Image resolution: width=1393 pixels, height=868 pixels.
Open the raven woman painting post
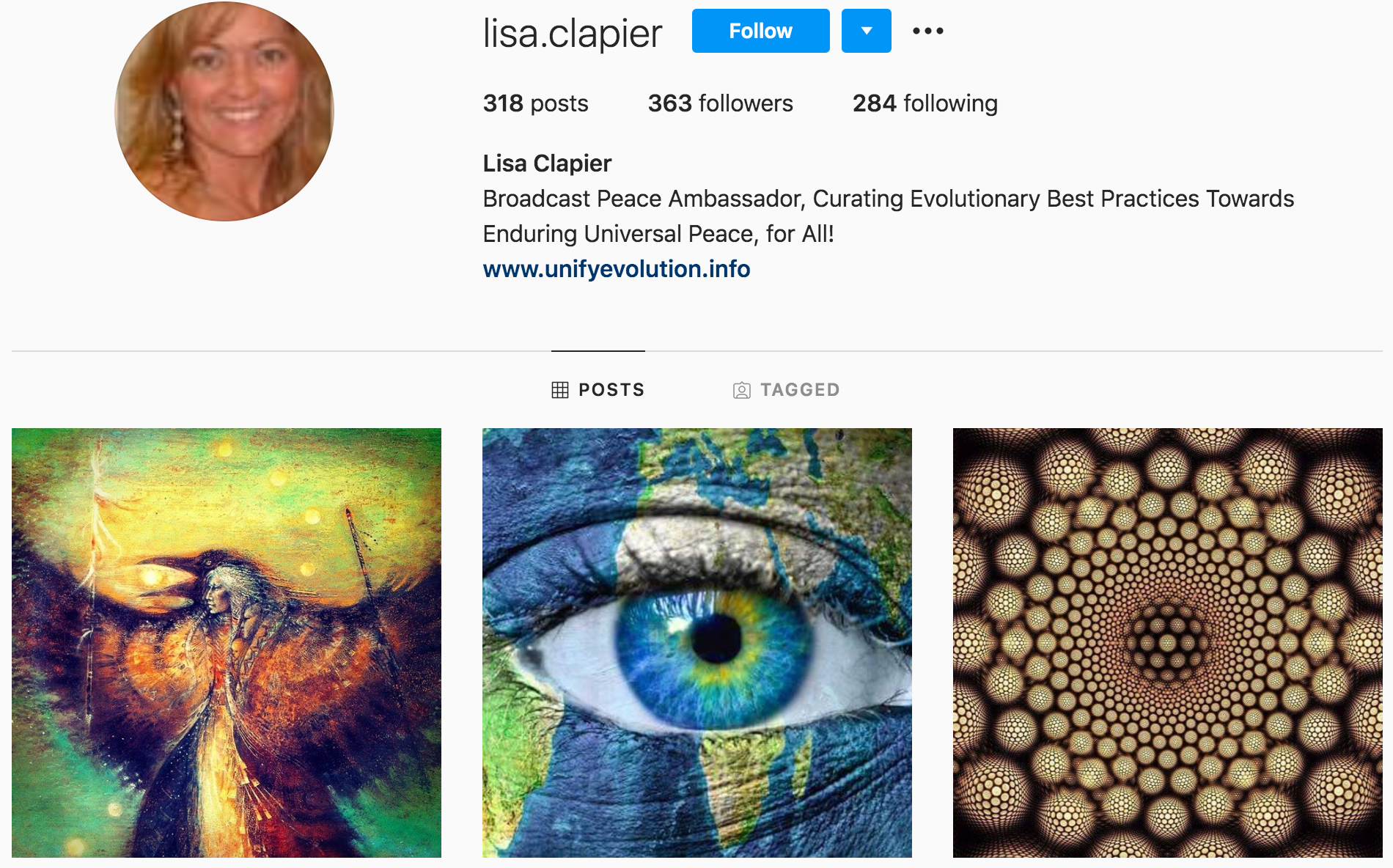(227, 643)
